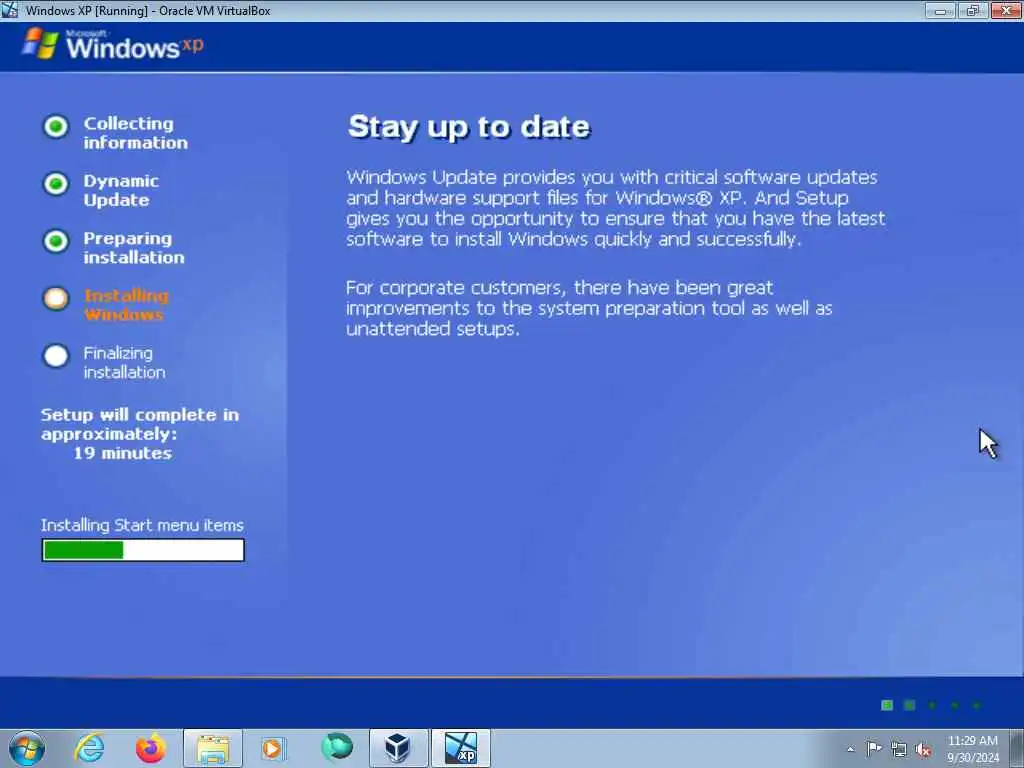The width and height of the screenshot is (1024, 768).
Task: Open network status tray icon
Action: click(x=899, y=749)
